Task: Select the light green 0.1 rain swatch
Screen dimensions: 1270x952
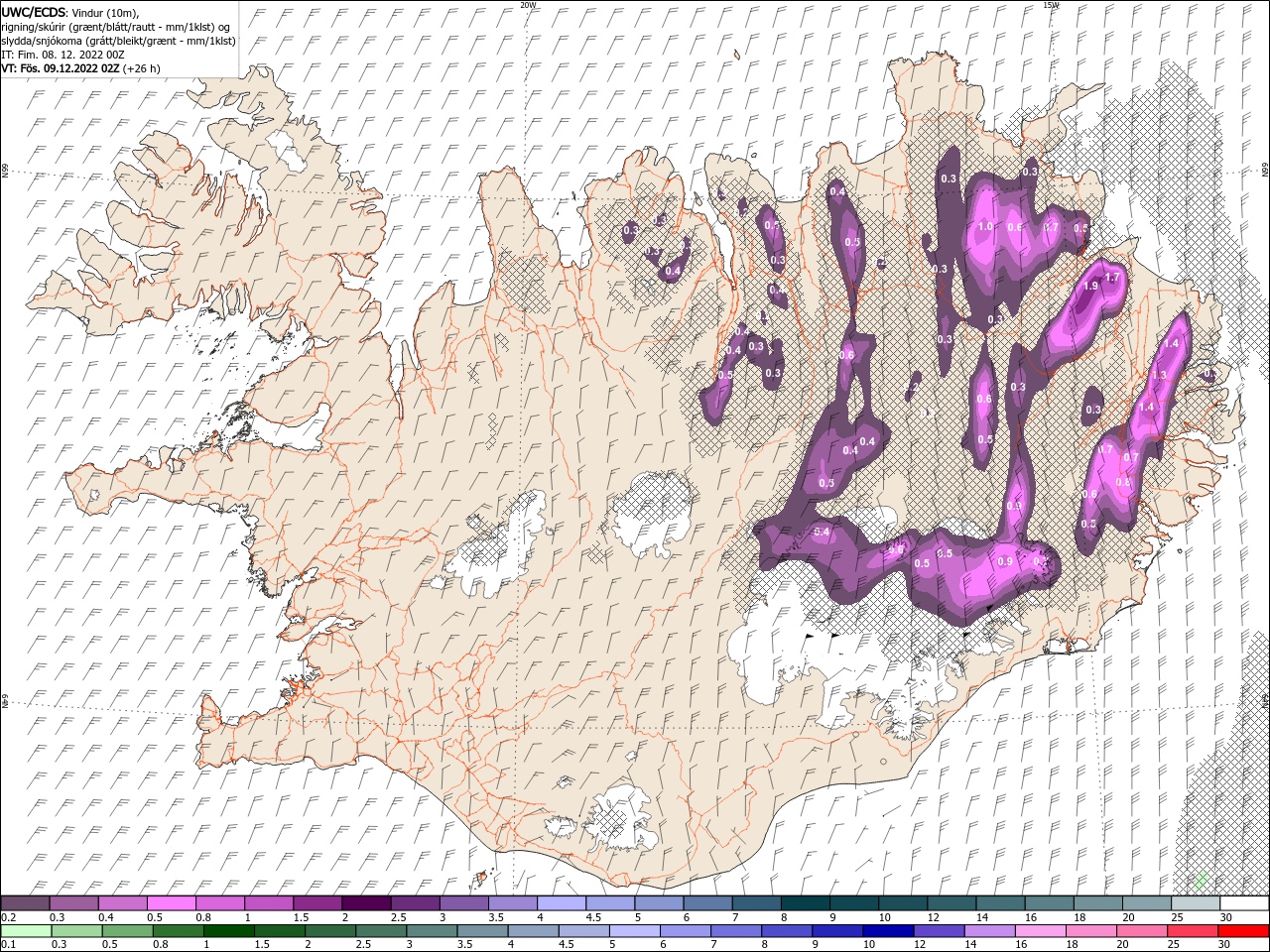Action: (26, 931)
